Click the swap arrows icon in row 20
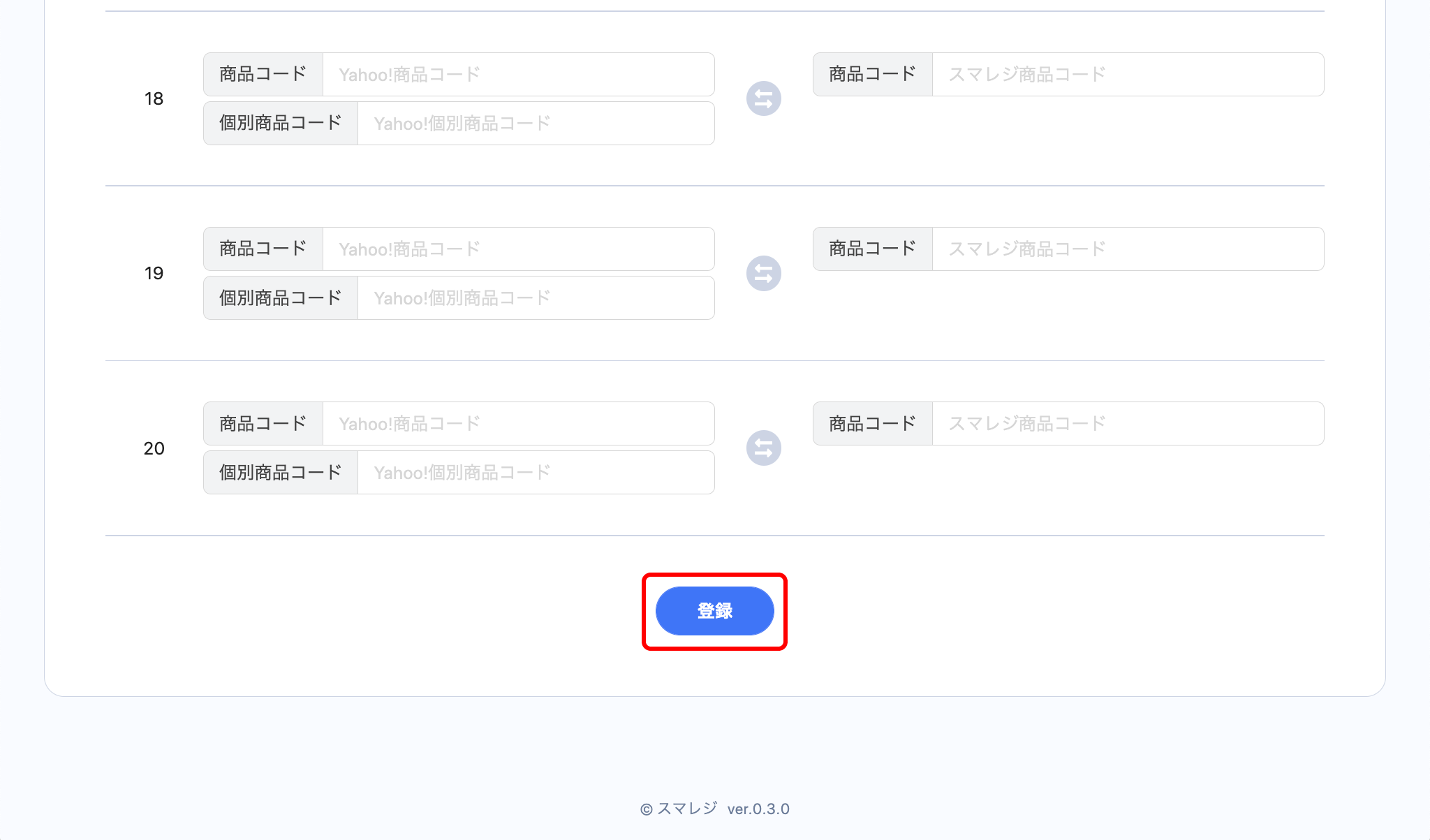The image size is (1430, 840). pyautogui.click(x=763, y=448)
